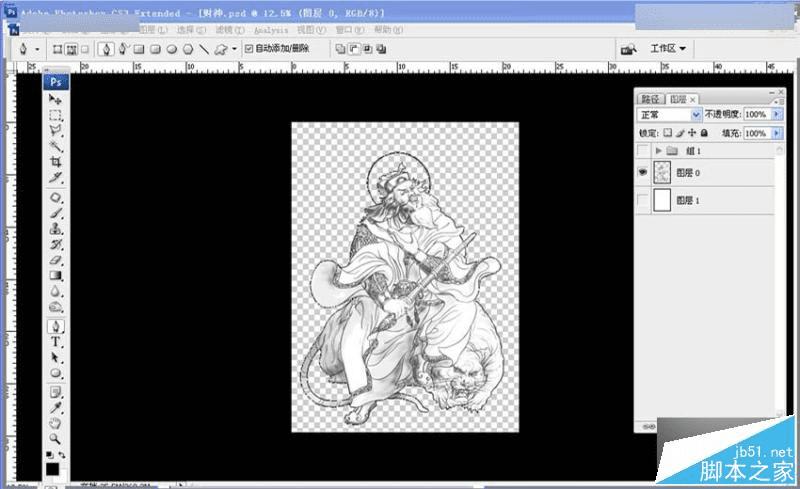Click the lock all padlock icon
This screenshot has height=489, width=800.
coord(704,133)
